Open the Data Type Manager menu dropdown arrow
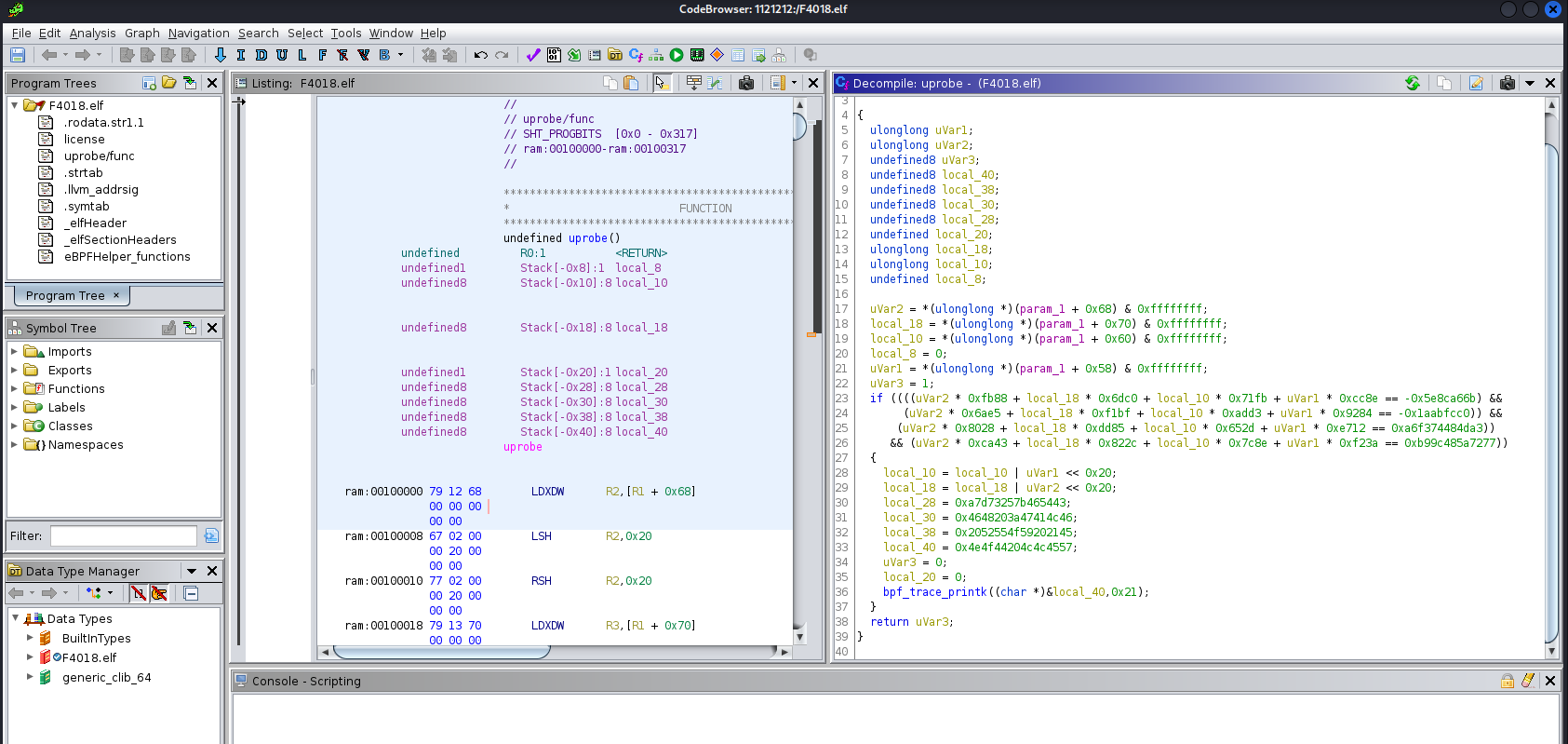This screenshot has width=1568, height=744. click(x=192, y=571)
